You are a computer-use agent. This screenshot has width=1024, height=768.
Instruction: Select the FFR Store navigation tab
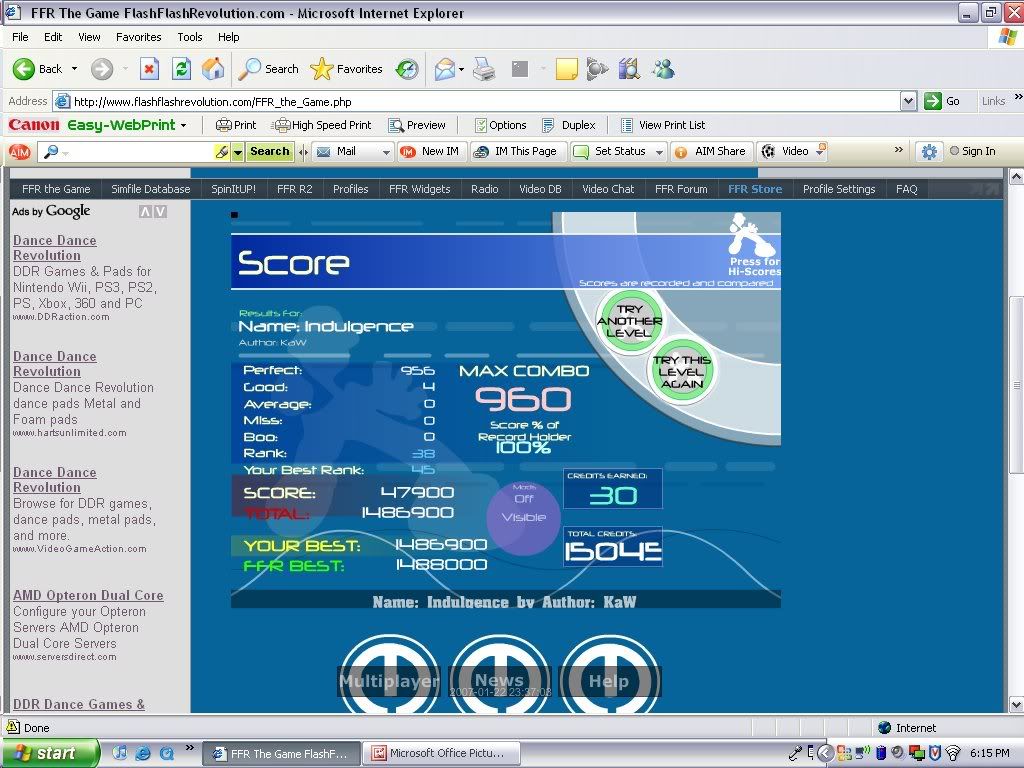755,189
